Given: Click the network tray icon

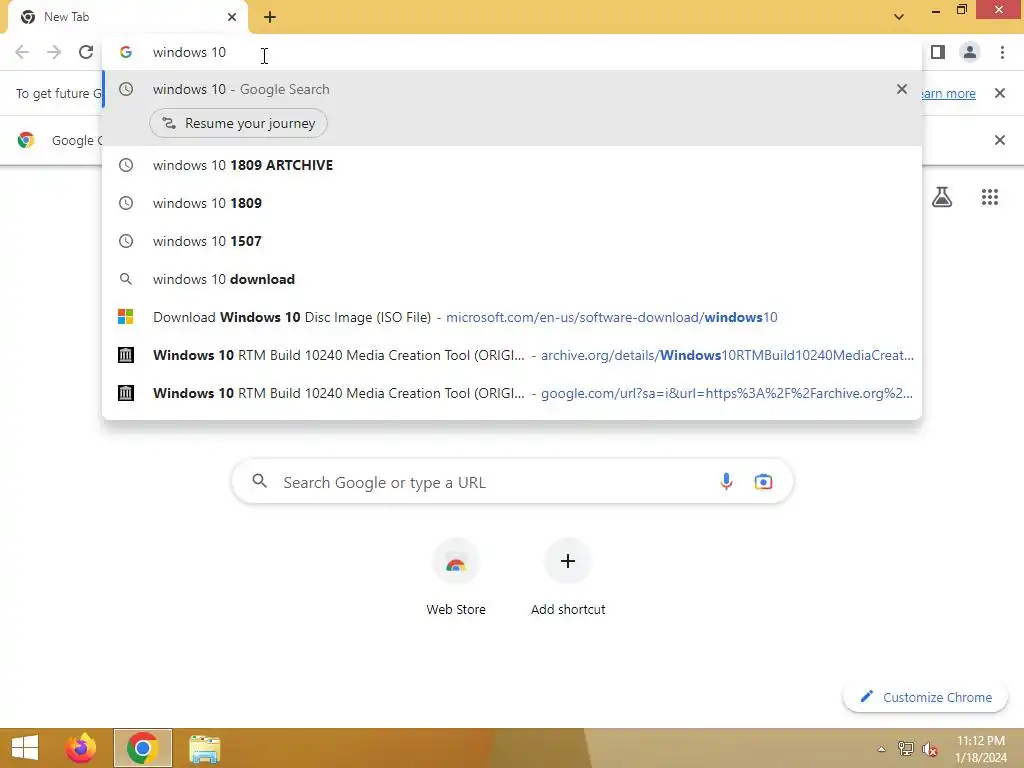Looking at the screenshot, I should 905,749.
